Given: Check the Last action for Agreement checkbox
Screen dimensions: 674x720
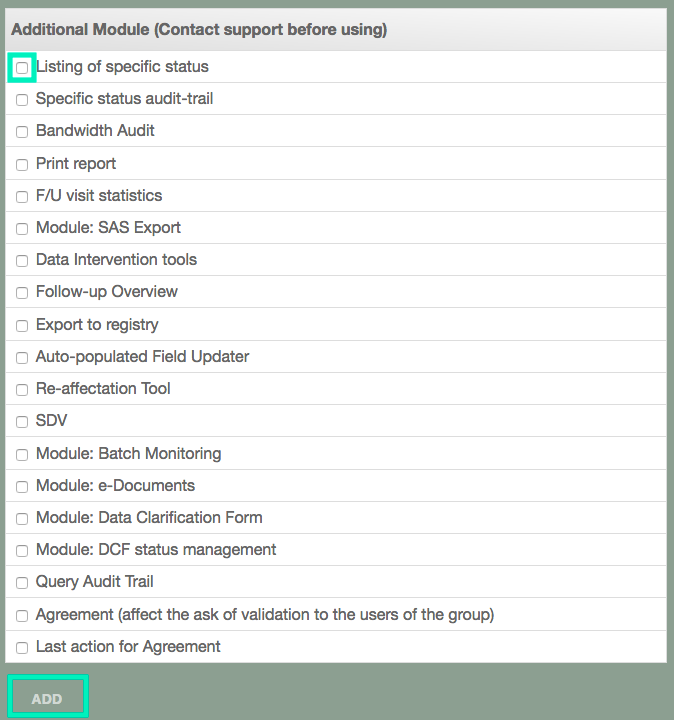Looking at the screenshot, I should [x=22, y=648].
